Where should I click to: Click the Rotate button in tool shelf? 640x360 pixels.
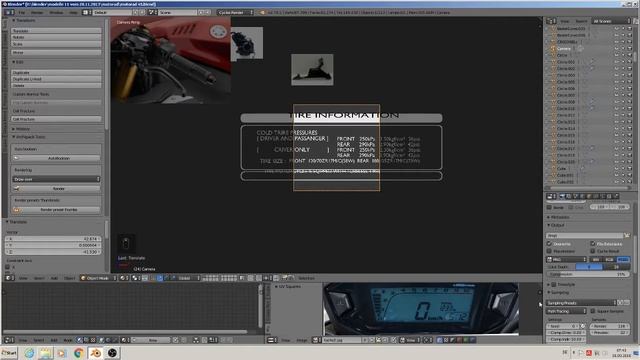(x=56, y=37)
